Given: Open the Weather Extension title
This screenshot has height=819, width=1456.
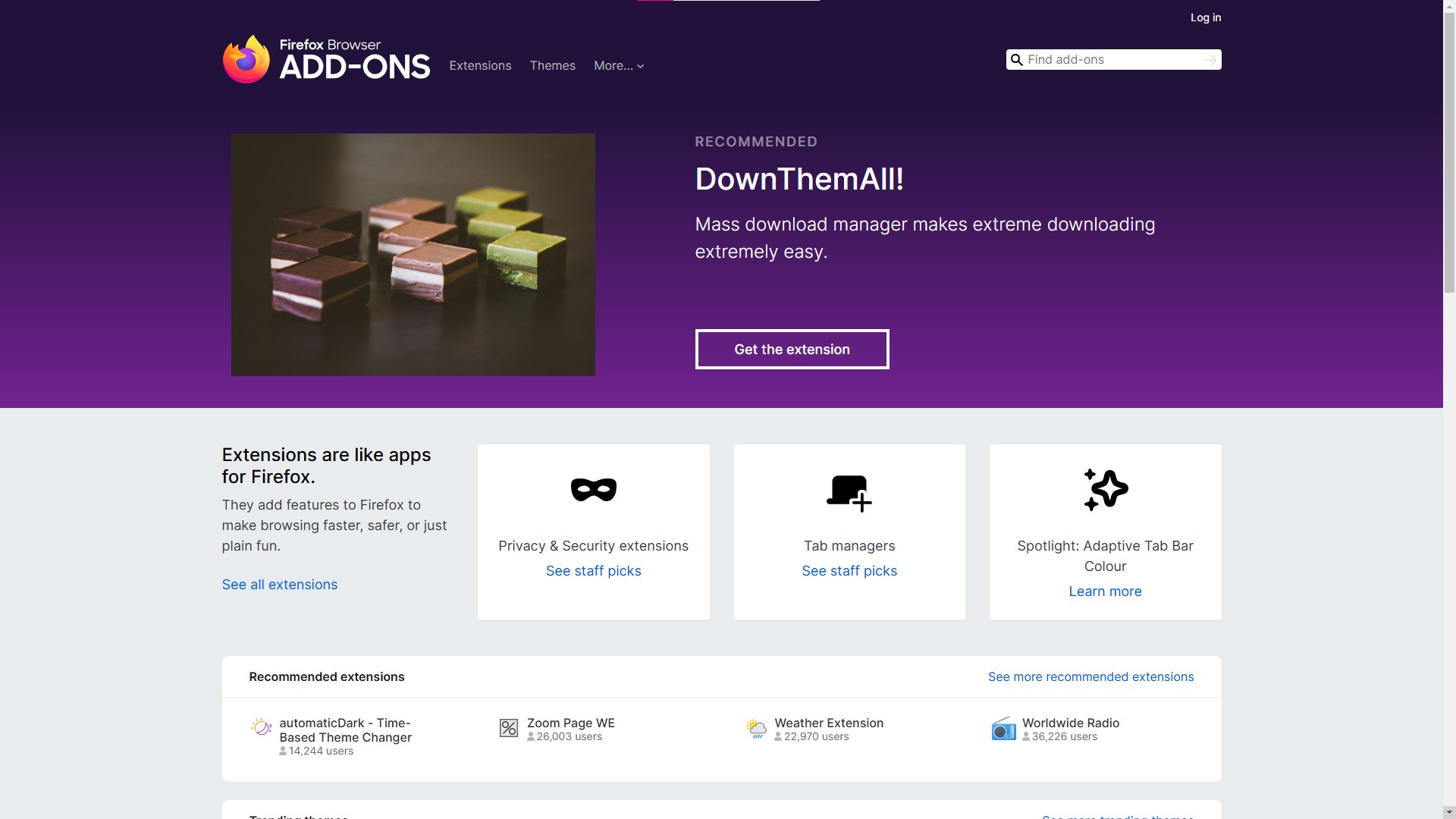Looking at the screenshot, I should click(x=829, y=723).
